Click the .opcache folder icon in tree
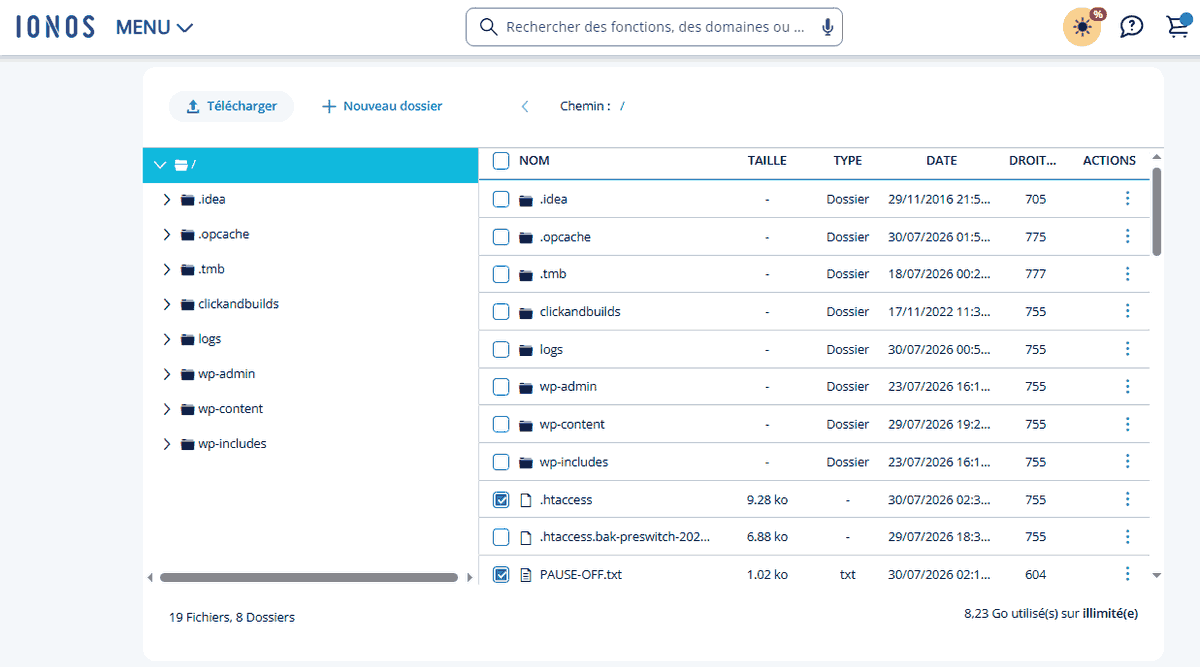1200x667 pixels. 187,235
